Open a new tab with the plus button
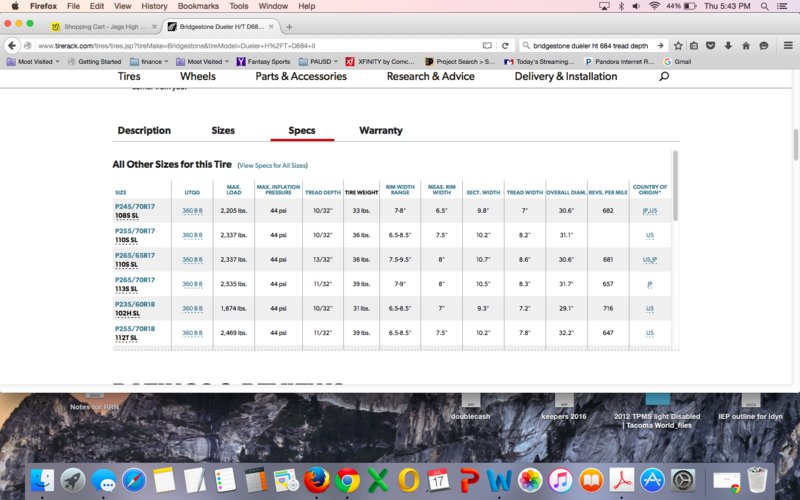This screenshot has width=800, height=500. click(289, 27)
